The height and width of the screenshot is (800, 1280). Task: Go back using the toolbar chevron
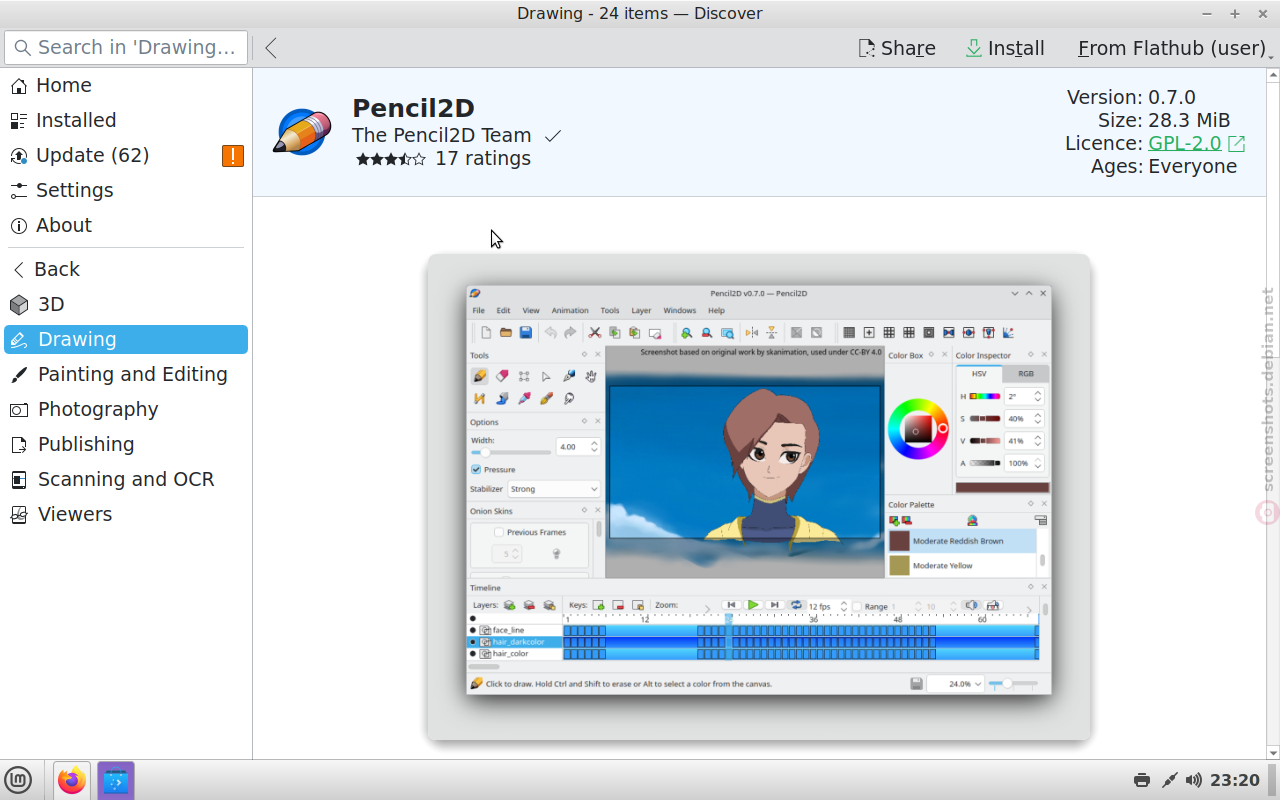tap(271, 47)
